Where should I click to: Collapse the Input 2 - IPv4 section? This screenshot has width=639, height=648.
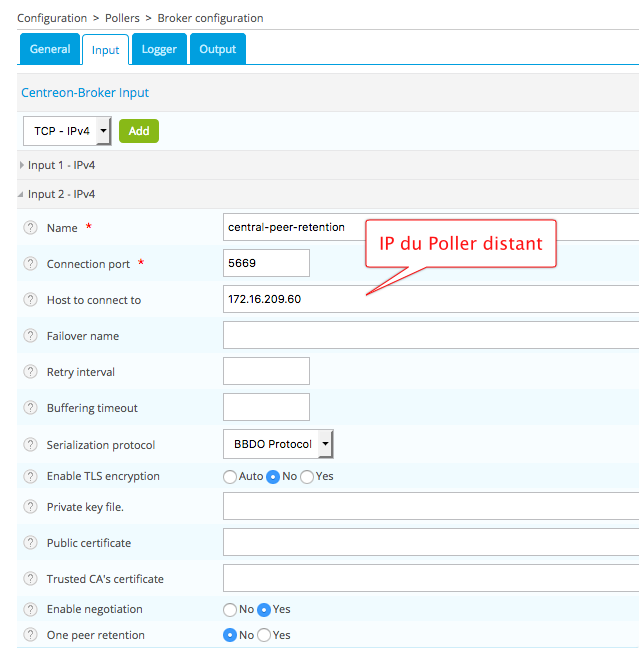click(x=61, y=194)
